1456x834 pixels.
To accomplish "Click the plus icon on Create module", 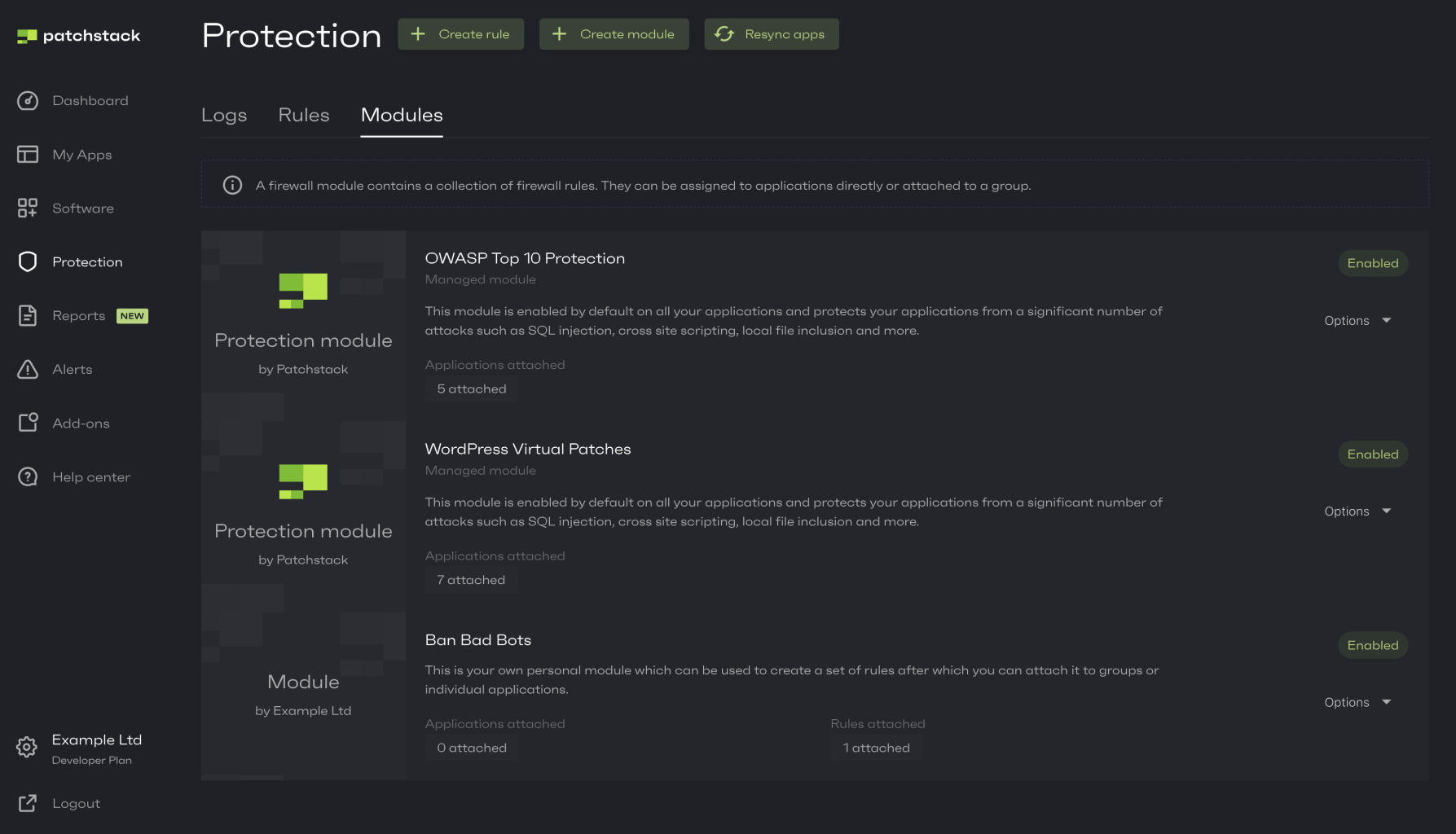I will pos(559,34).
